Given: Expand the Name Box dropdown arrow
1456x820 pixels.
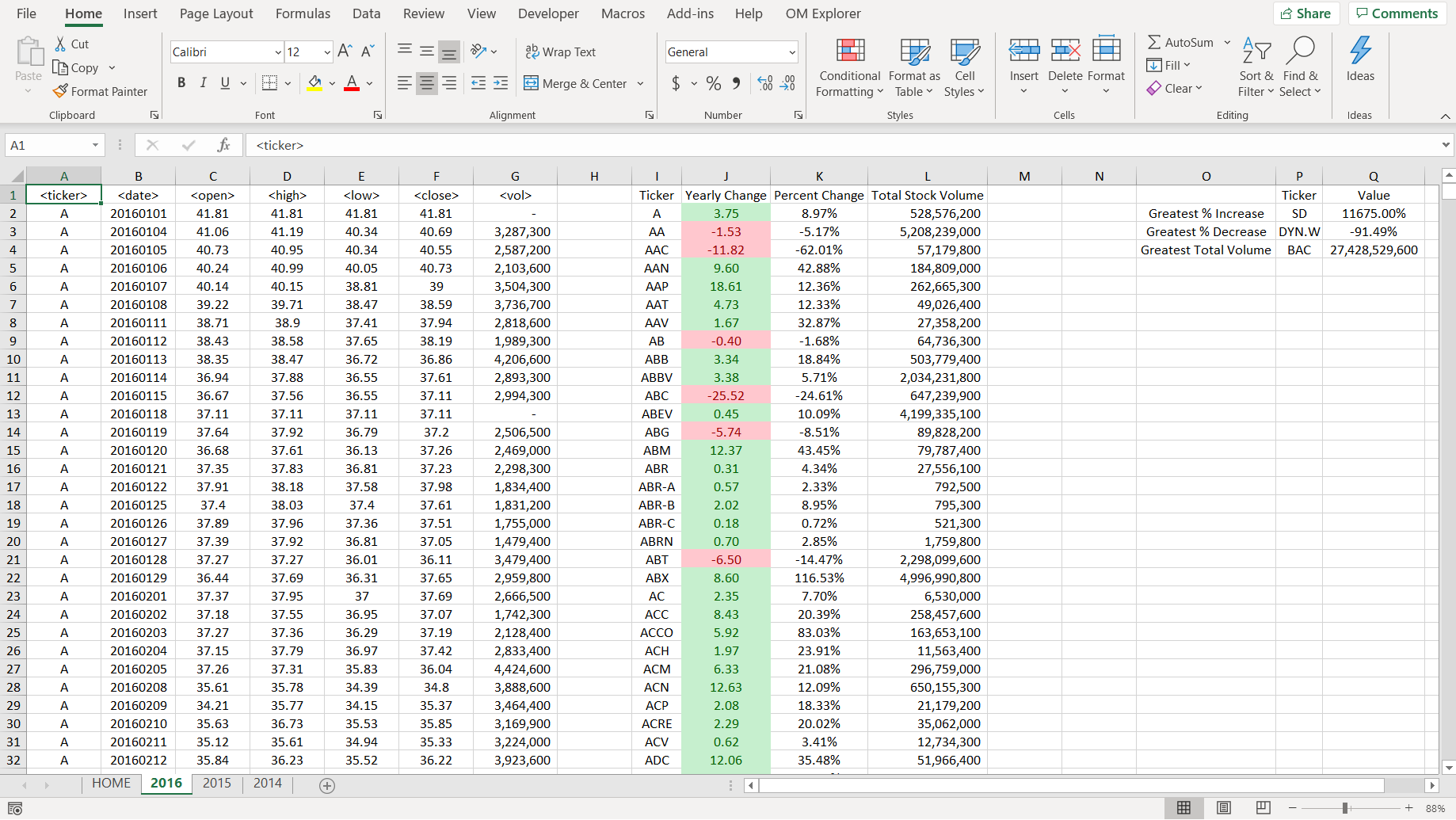Looking at the screenshot, I should [x=95, y=145].
